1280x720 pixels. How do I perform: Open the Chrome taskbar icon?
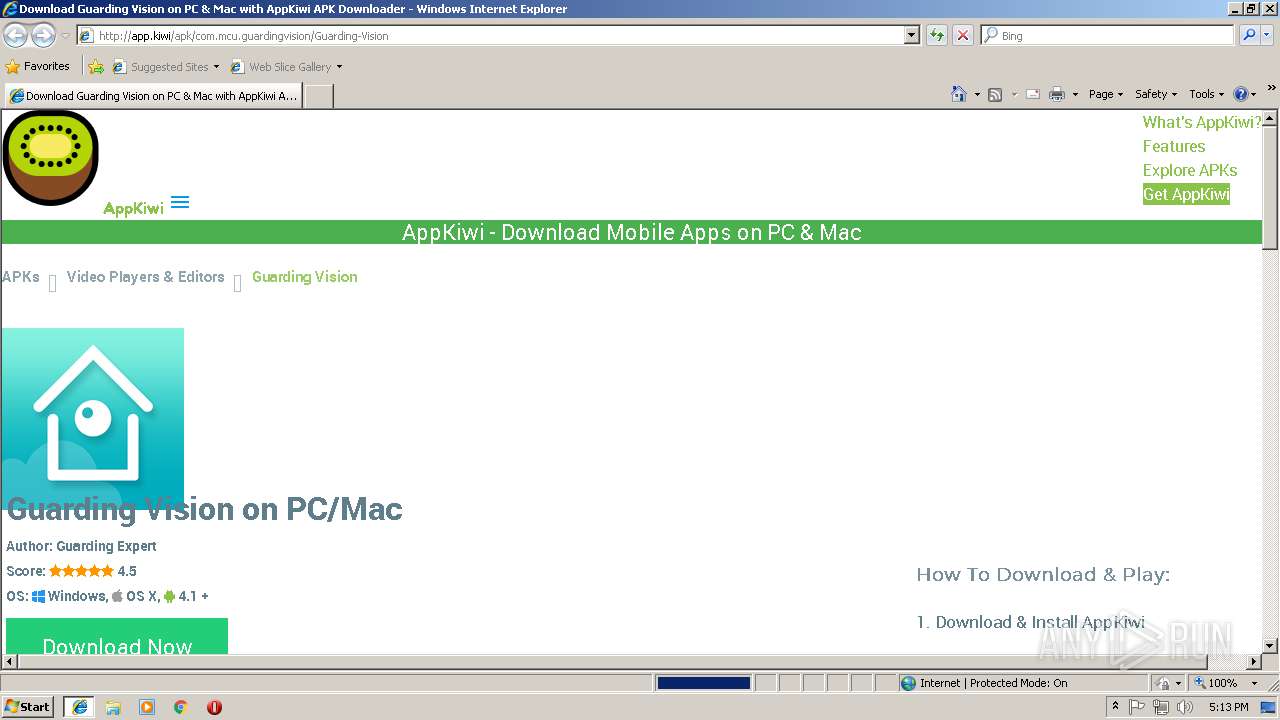point(181,707)
